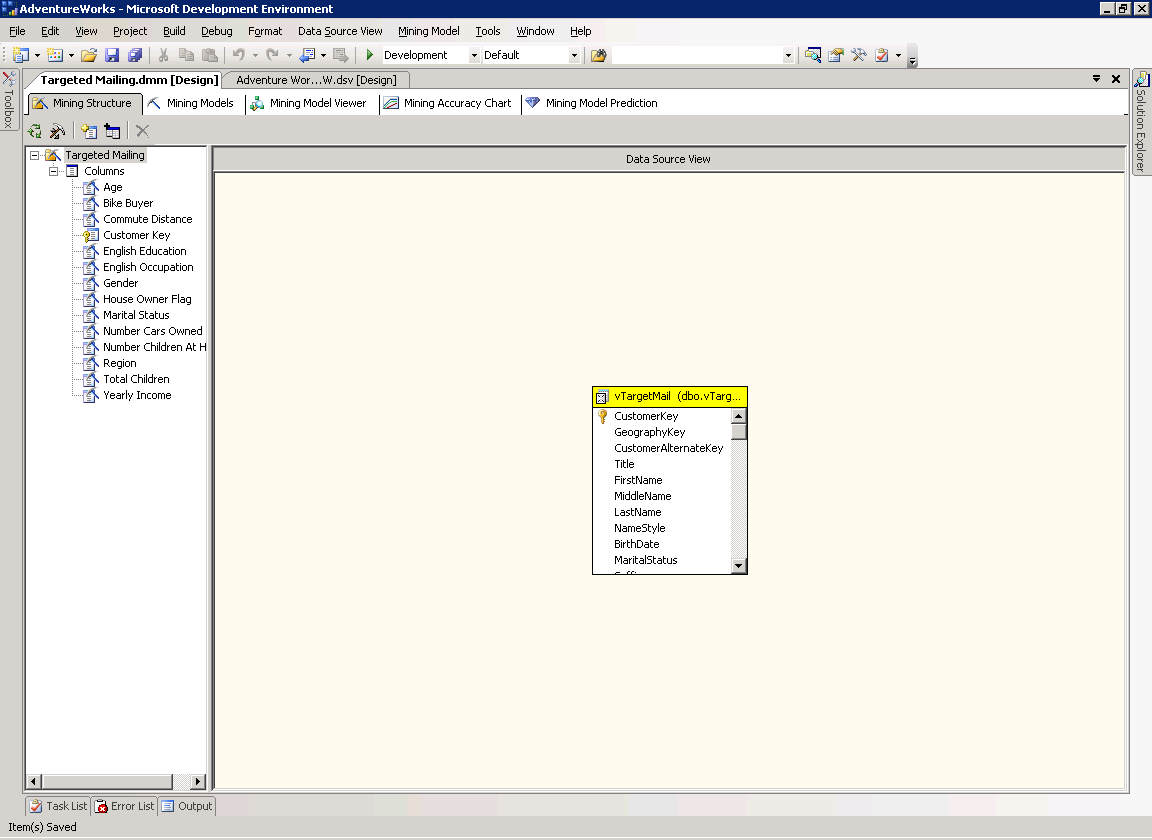Open the Toolbox side panel
This screenshot has height=840, width=1152.
point(9,100)
